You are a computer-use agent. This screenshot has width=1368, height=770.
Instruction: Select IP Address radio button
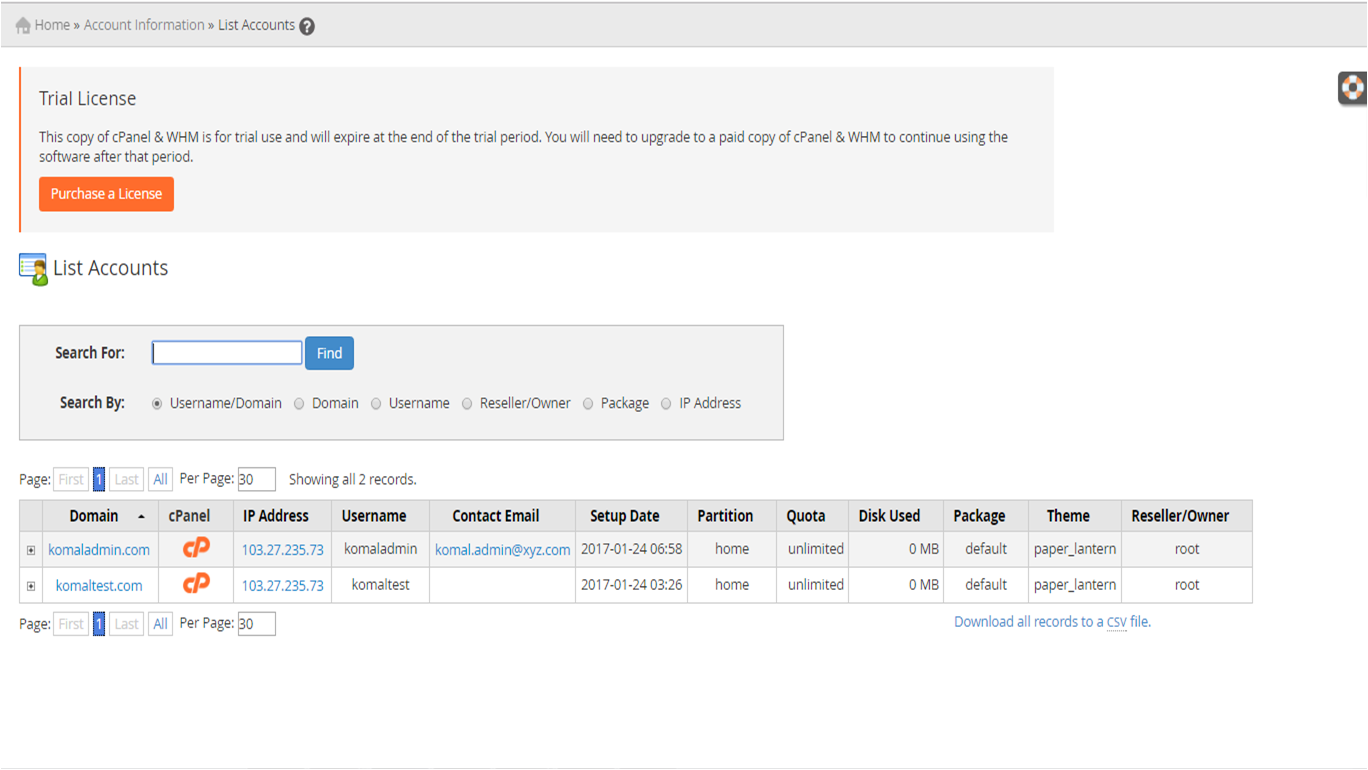click(666, 404)
